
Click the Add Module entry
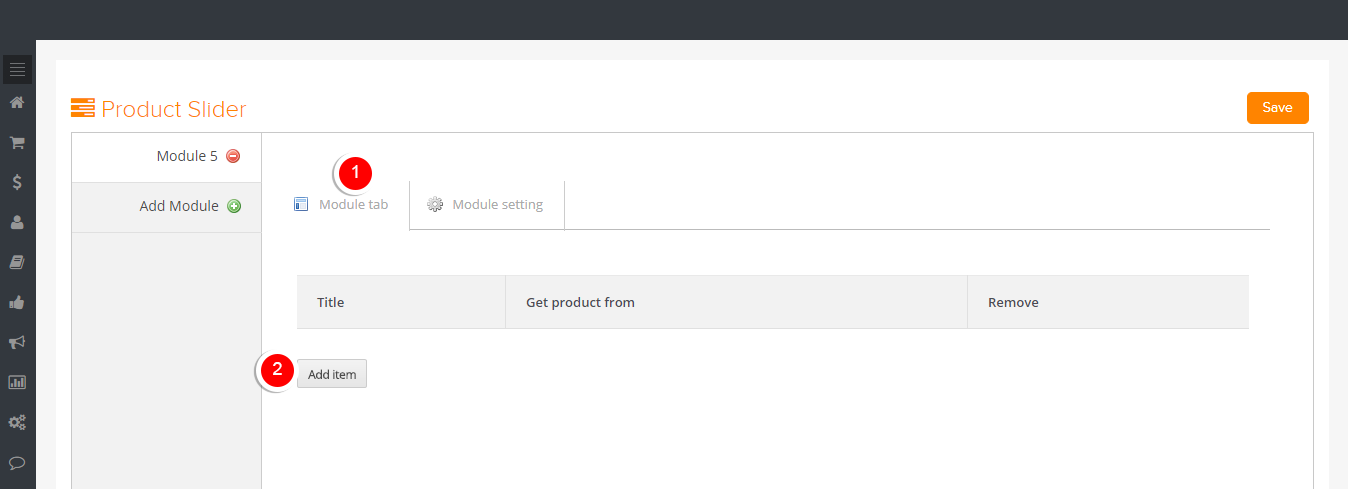point(167,207)
